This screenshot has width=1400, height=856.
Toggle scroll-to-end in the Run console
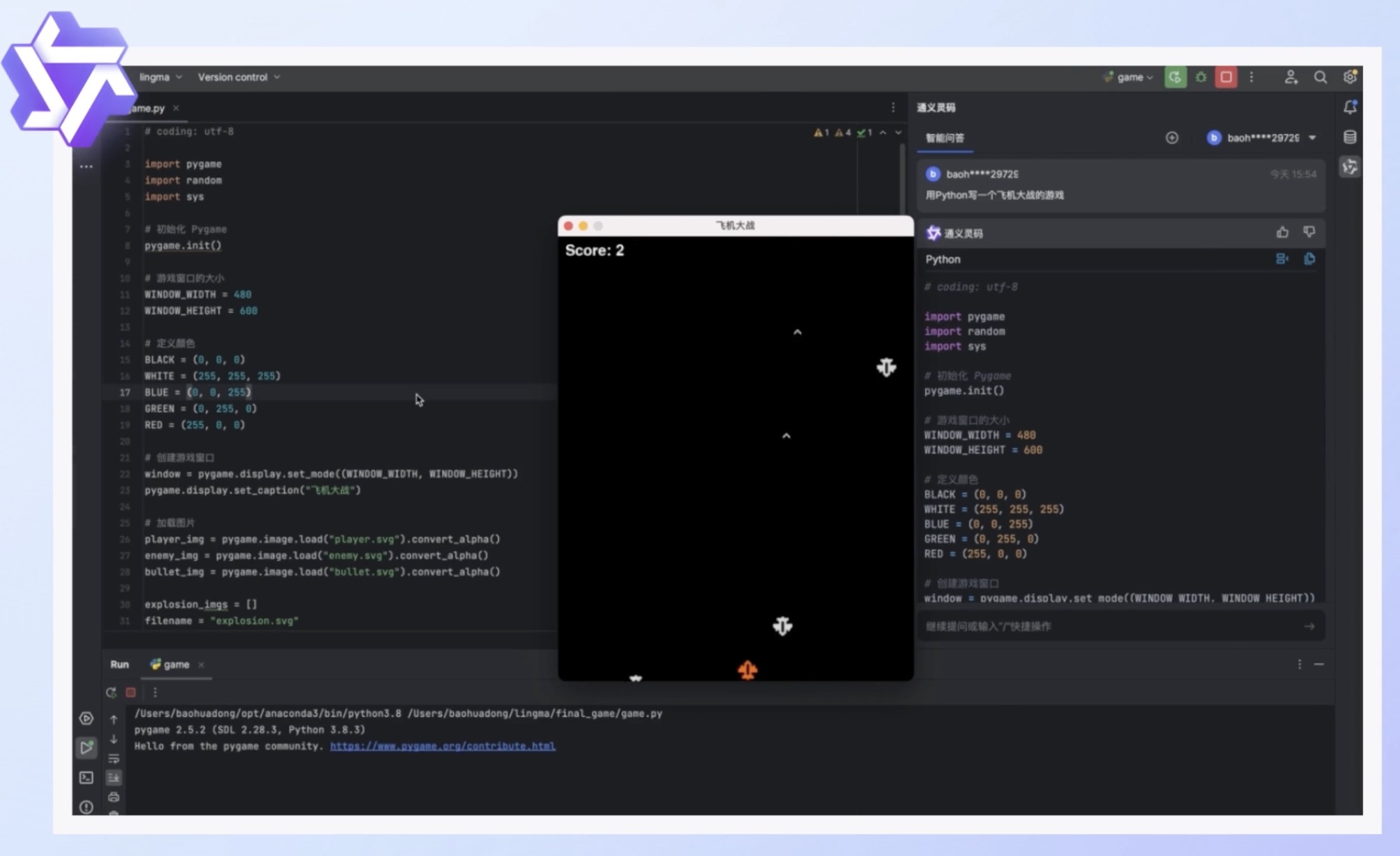(x=114, y=777)
